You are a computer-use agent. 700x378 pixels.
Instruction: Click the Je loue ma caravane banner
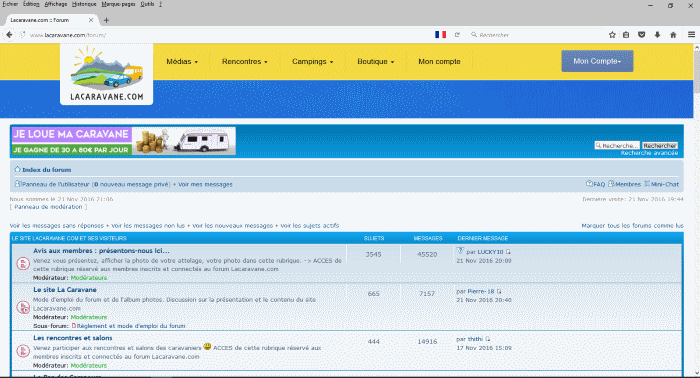124,141
